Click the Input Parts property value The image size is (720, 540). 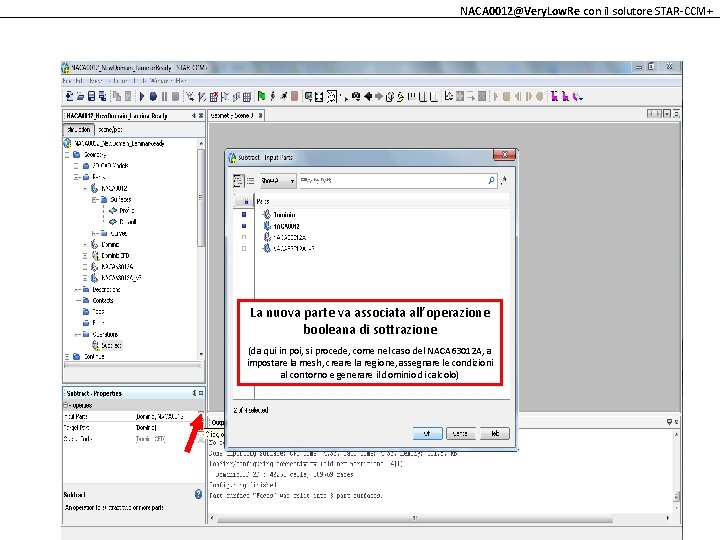[160, 416]
